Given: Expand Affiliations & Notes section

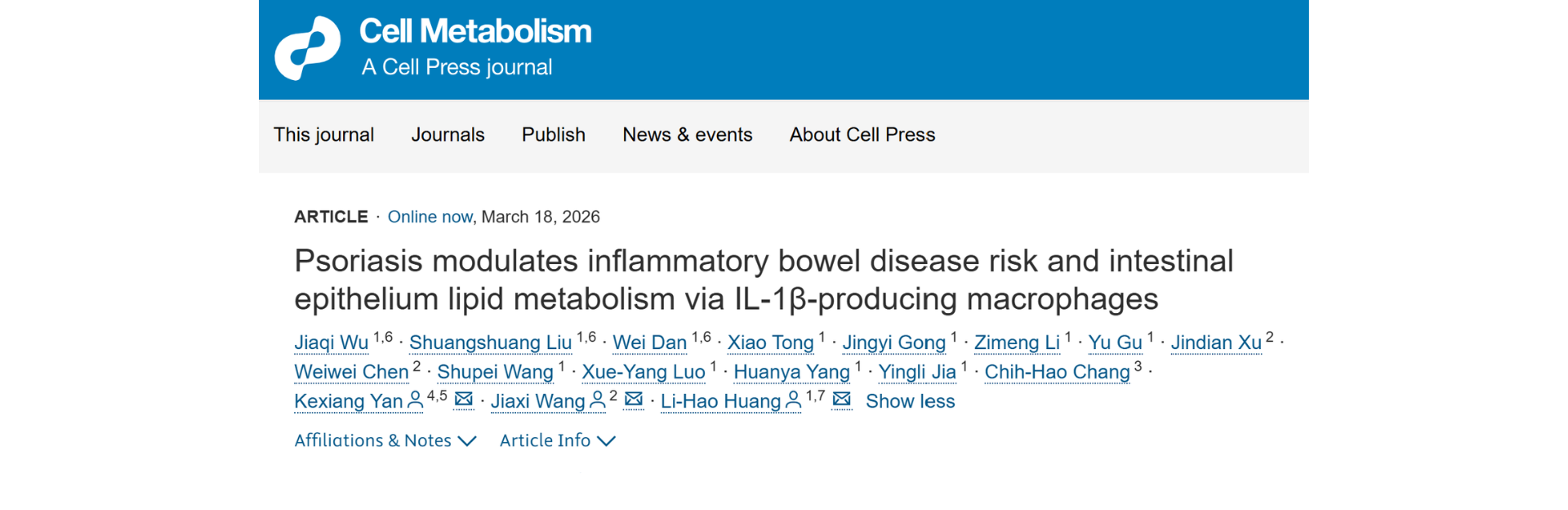Looking at the screenshot, I should coord(385,441).
